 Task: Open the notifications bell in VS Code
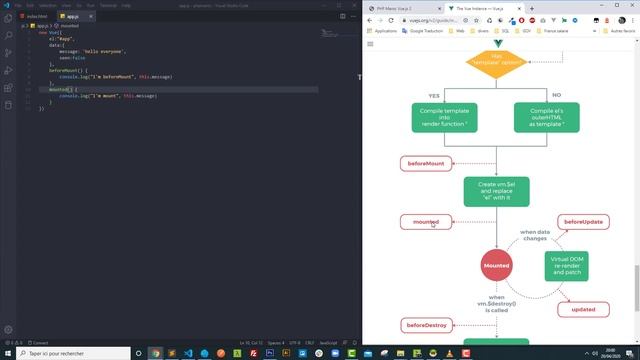(x=354, y=343)
